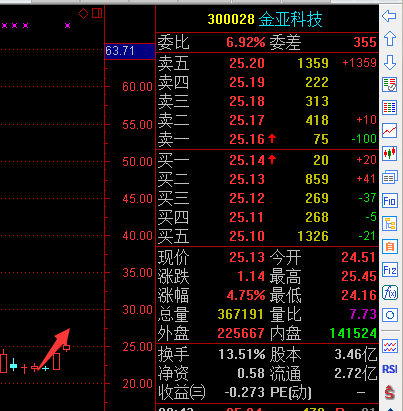Open the colored quote-table grid icon

[389, 108]
